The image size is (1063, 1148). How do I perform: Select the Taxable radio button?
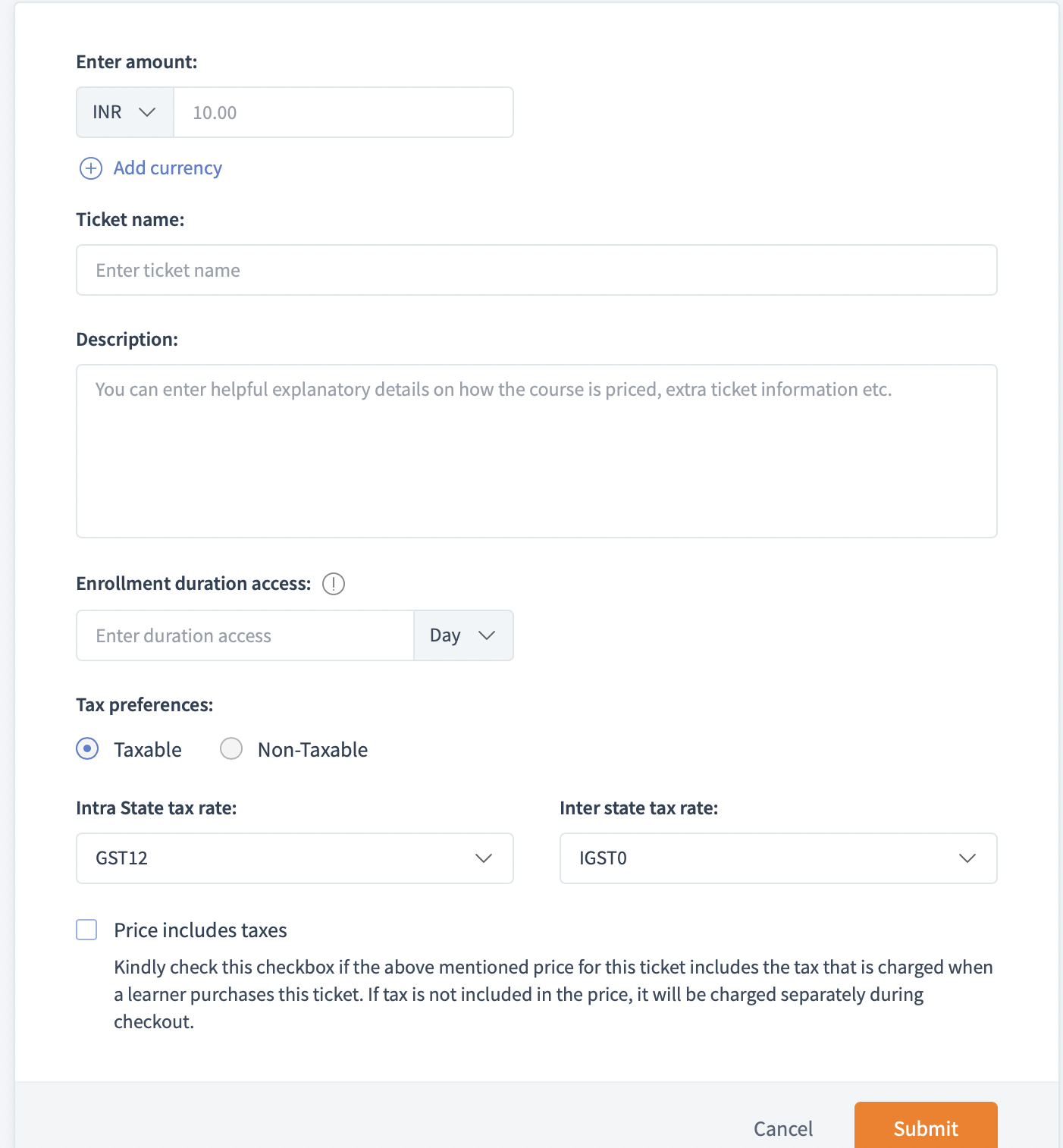coord(87,749)
